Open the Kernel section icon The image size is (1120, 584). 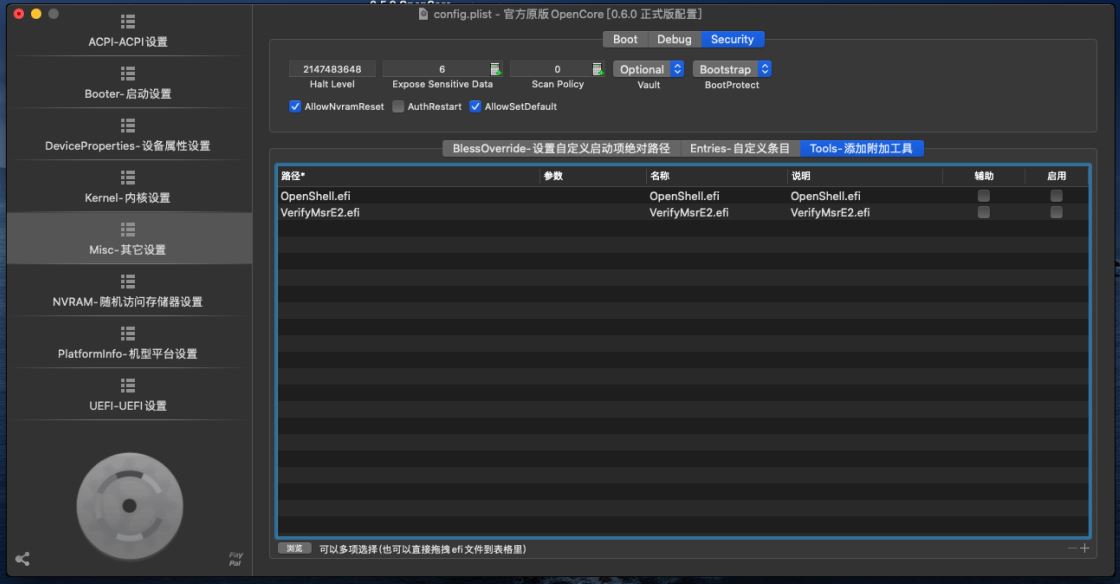coord(127,177)
